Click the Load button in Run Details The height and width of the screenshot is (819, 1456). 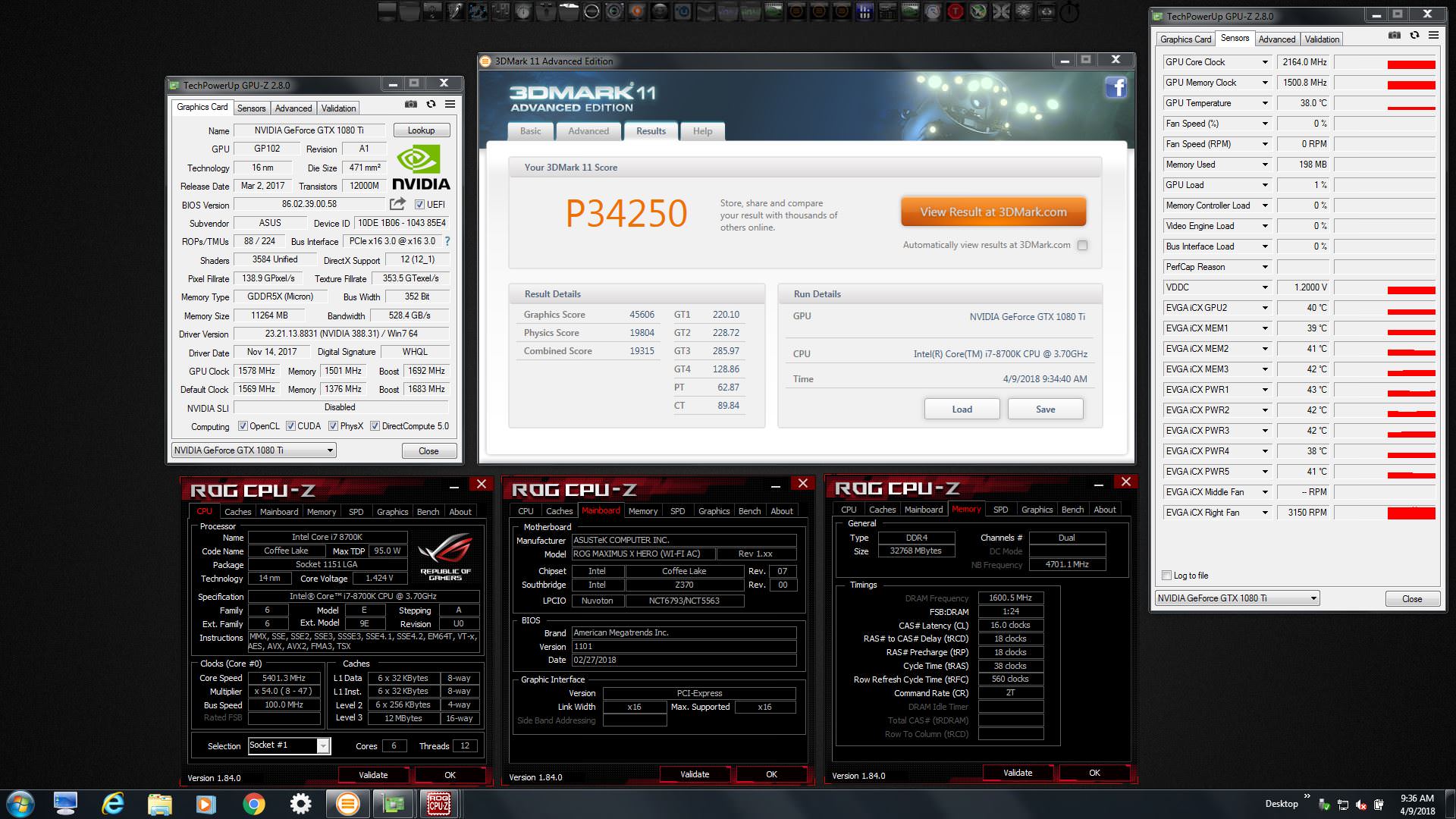tap(962, 409)
